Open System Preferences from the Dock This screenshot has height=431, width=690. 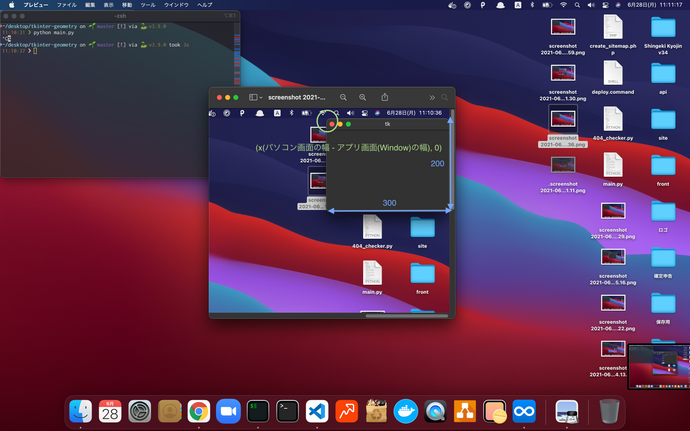[x=139, y=411]
